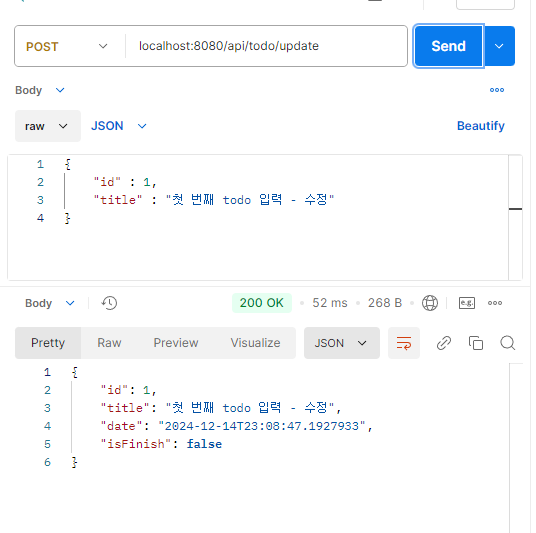
Task: Copy response link icon
Action: pyautogui.click(x=444, y=343)
